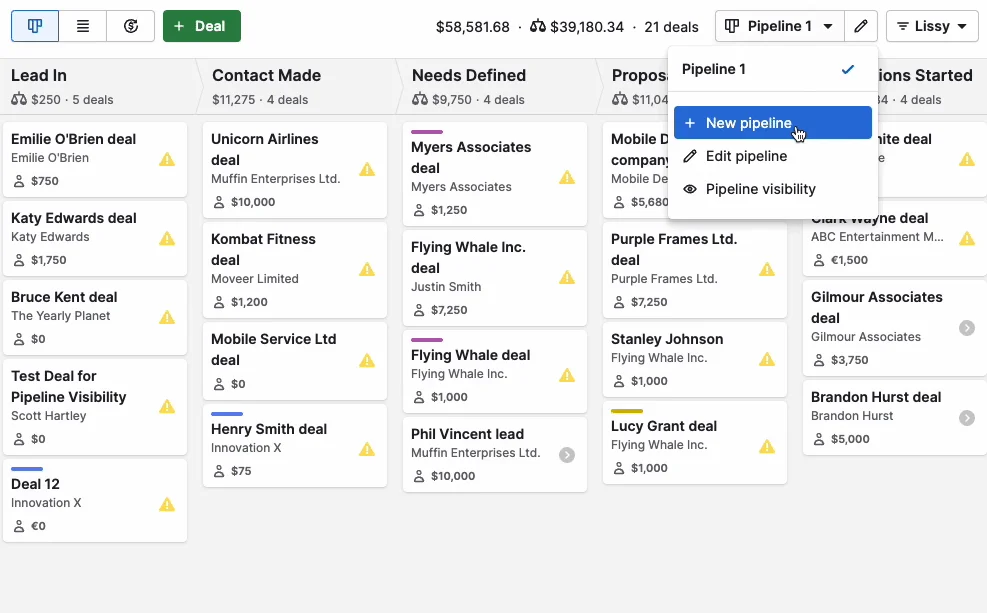Click arrow icon on Phil Vincent lead

coord(567,454)
